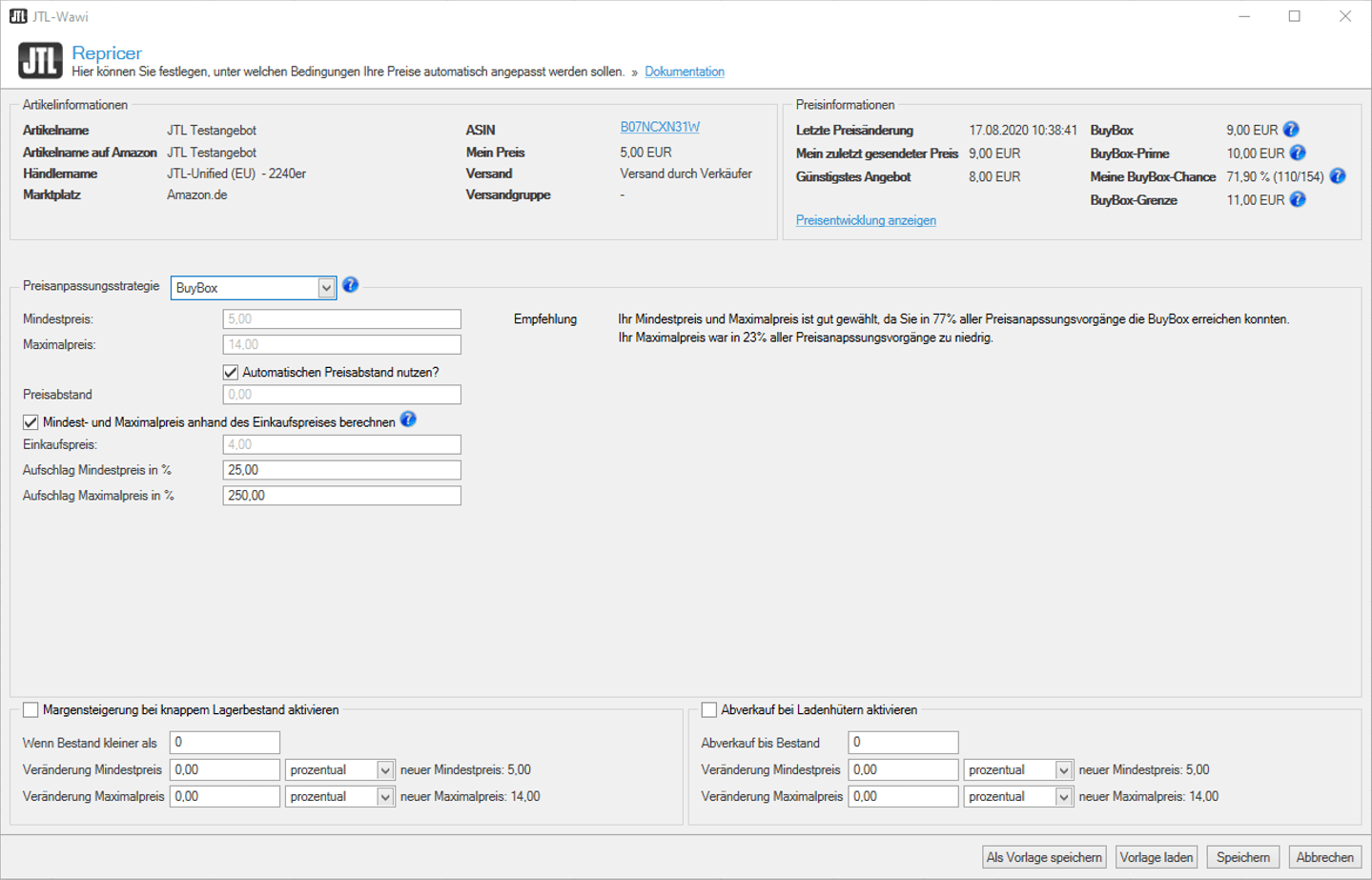Click Günstigstes Angebot value '8,00 EUR'
This screenshot has height=880, width=1372.
(x=994, y=177)
